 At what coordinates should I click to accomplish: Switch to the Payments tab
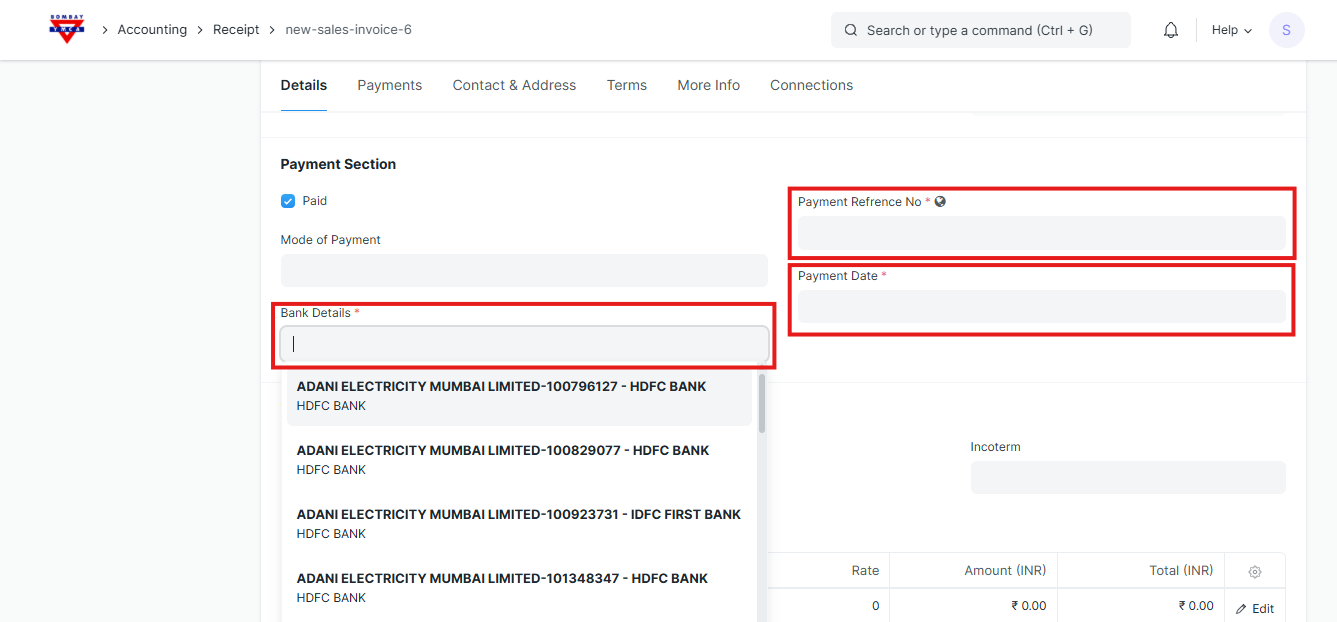(x=389, y=85)
